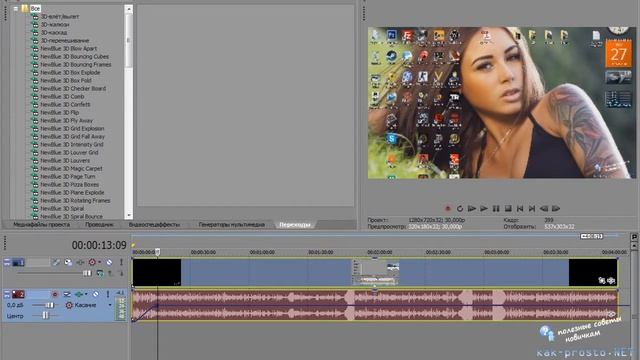This screenshot has height=360, width=640.
Task: Click the 00:00:13:09 timecode display
Action: click(99, 245)
